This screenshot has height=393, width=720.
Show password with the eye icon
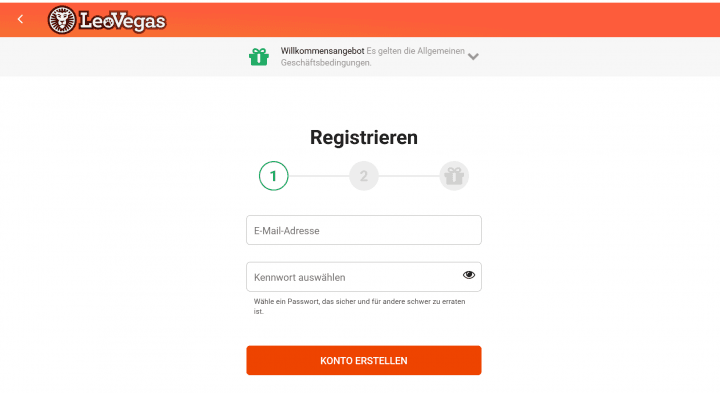pyautogui.click(x=469, y=275)
